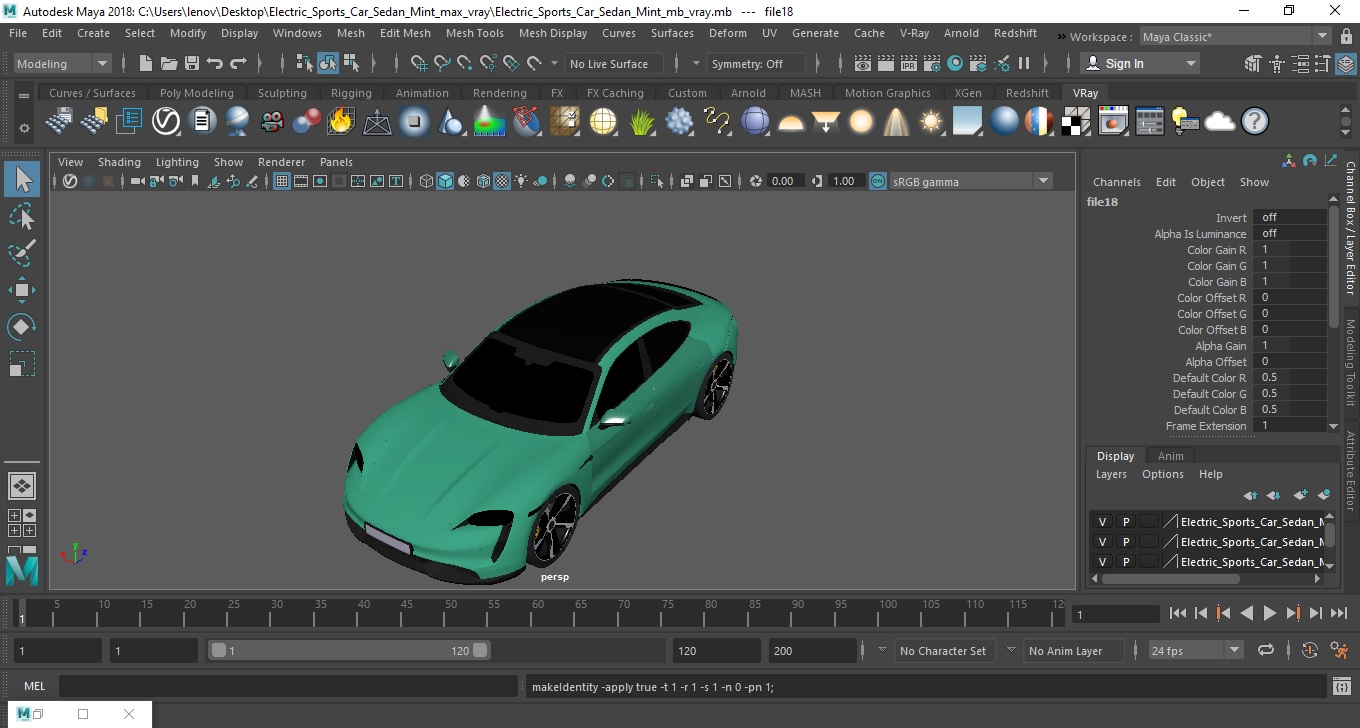This screenshot has width=1360, height=728.
Task: Expand the sRGB gamma view transform dropdown
Action: pyautogui.click(x=1043, y=181)
